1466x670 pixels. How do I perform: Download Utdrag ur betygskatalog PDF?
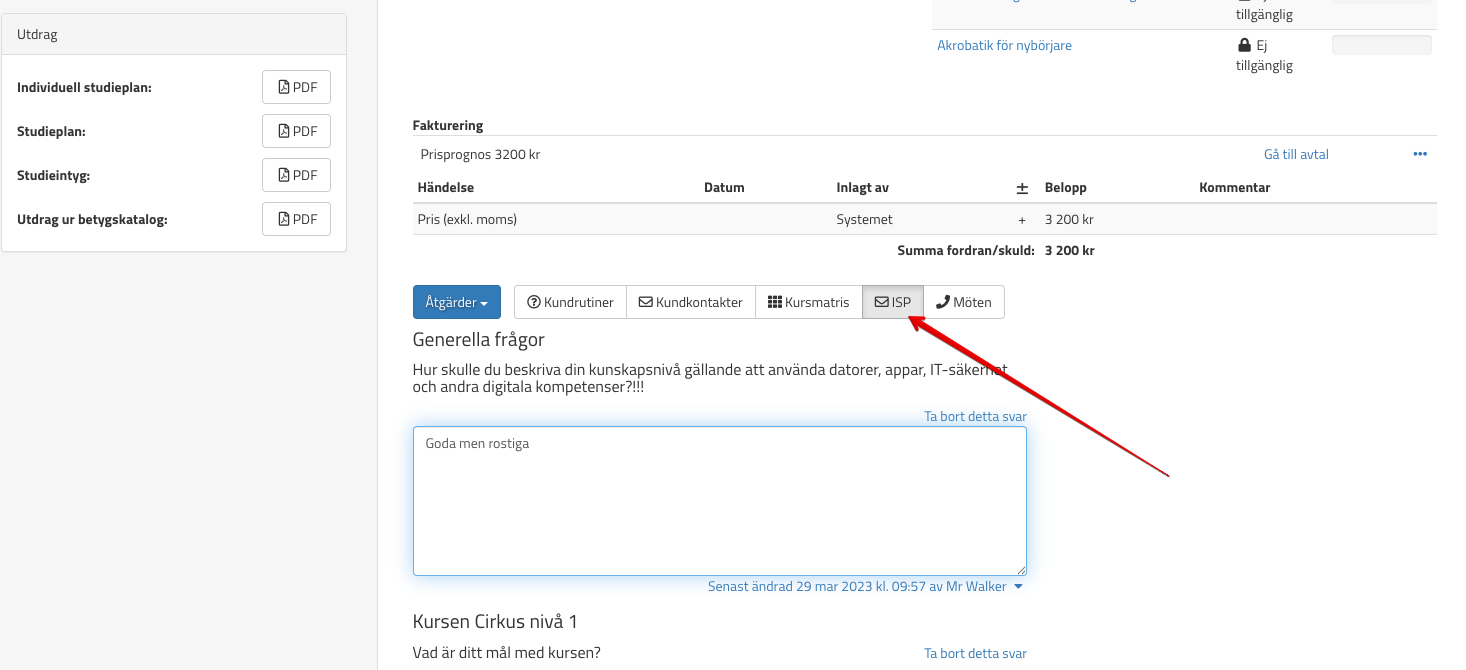(296, 219)
